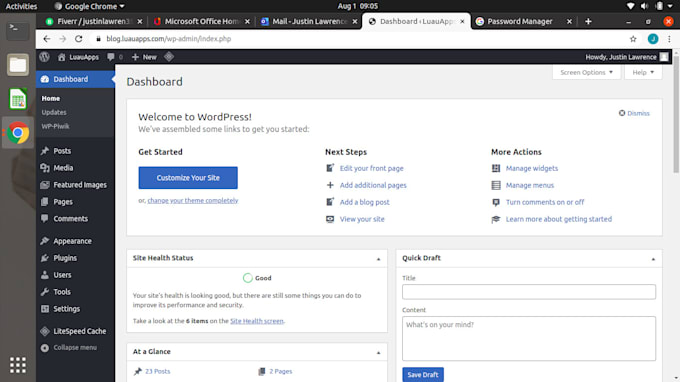Select Home submenu item
Viewport: 680px width, 382px height.
click(51, 98)
